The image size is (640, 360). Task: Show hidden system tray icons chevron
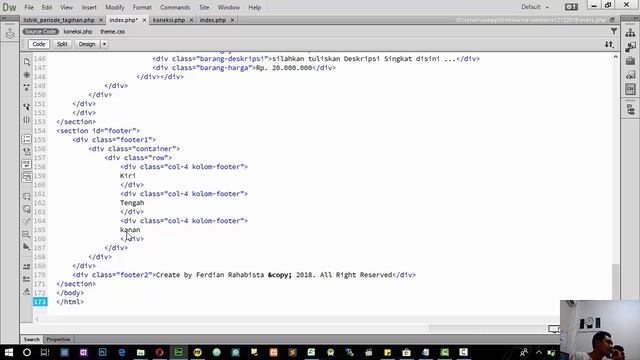pyautogui.click(x=539, y=352)
